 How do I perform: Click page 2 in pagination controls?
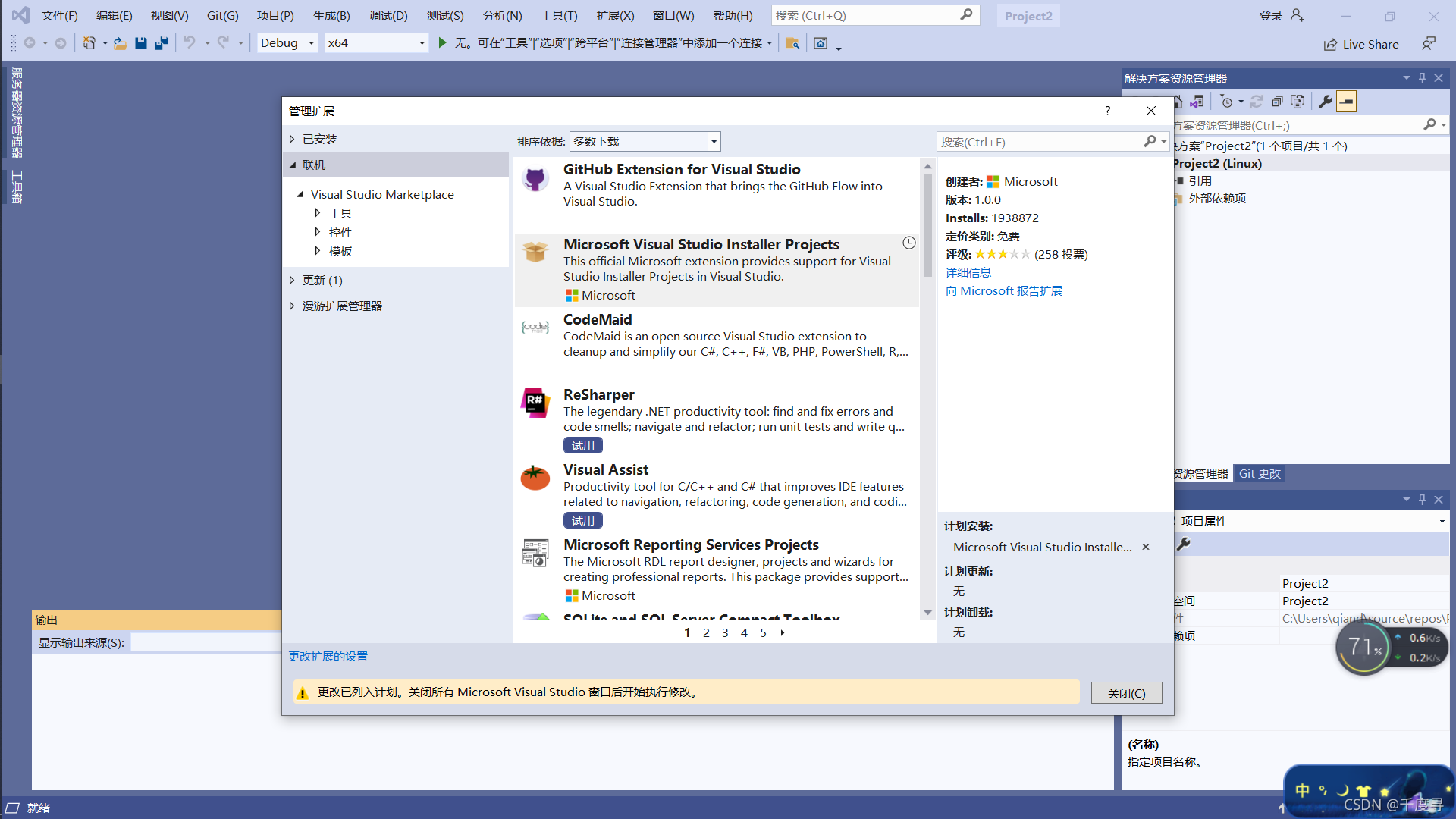(706, 632)
